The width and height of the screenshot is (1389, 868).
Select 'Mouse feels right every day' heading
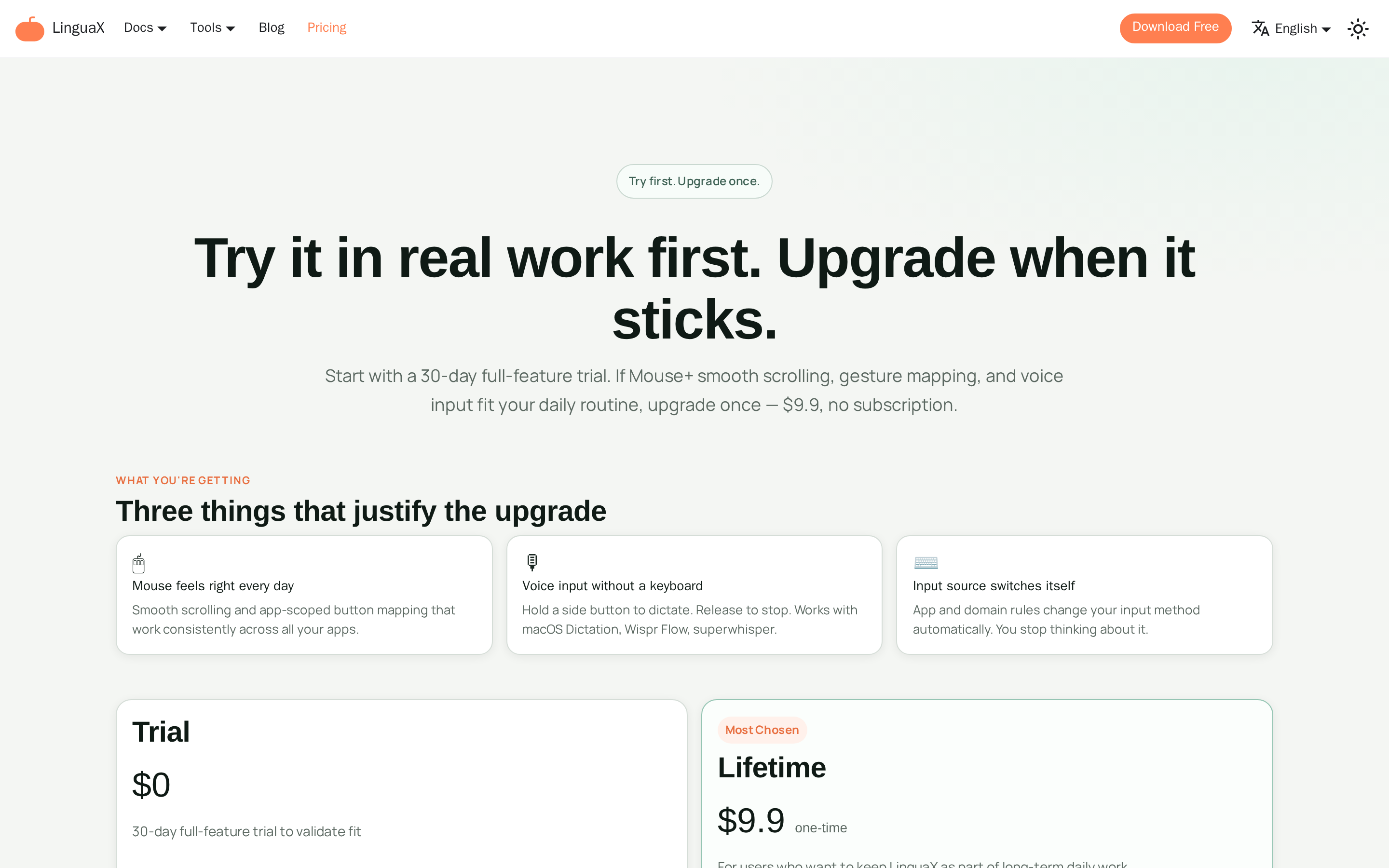(x=213, y=585)
